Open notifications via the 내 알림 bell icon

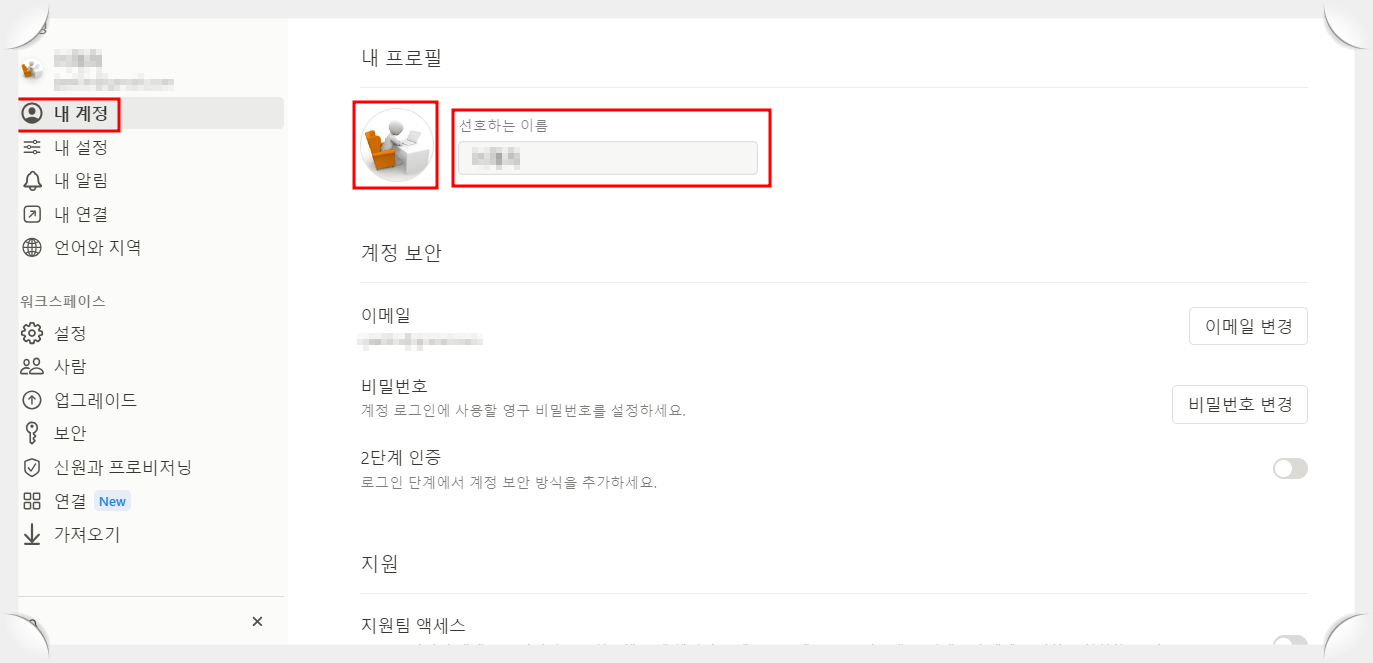[34, 180]
